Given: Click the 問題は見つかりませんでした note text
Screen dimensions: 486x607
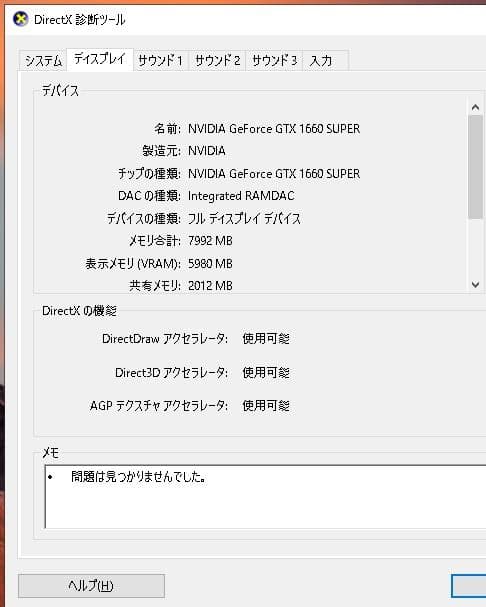Looking at the screenshot, I should [x=138, y=477].
